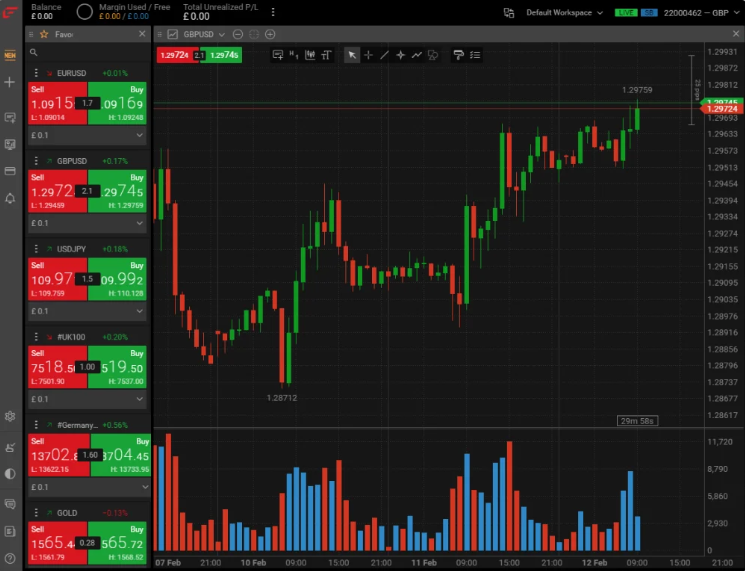Change the chart type with candlestick icon
Screen dimensions: 745x571
pyautogui.click(x=310, y=55)
